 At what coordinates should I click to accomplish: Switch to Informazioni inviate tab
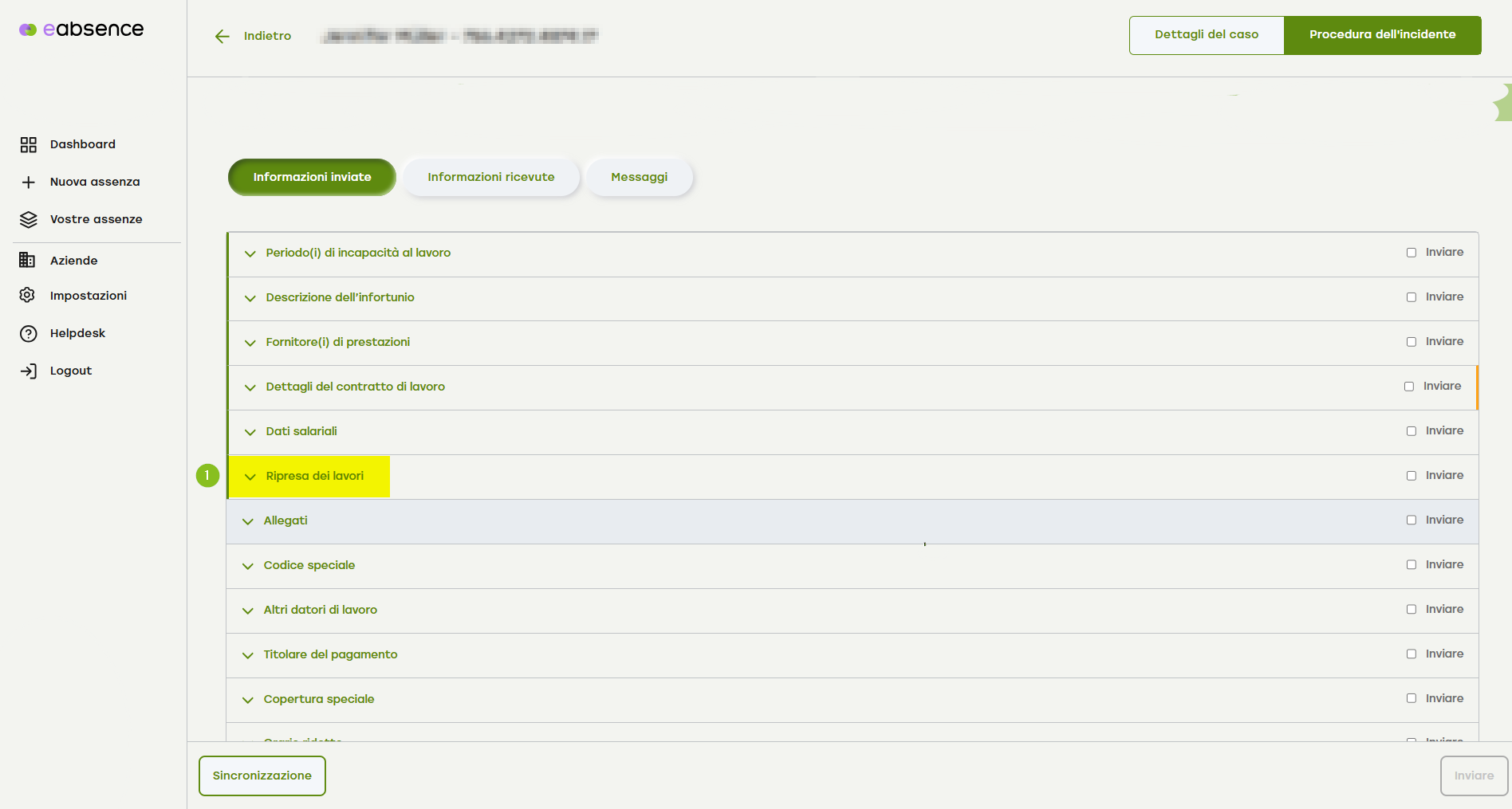(x=312, y=177)
